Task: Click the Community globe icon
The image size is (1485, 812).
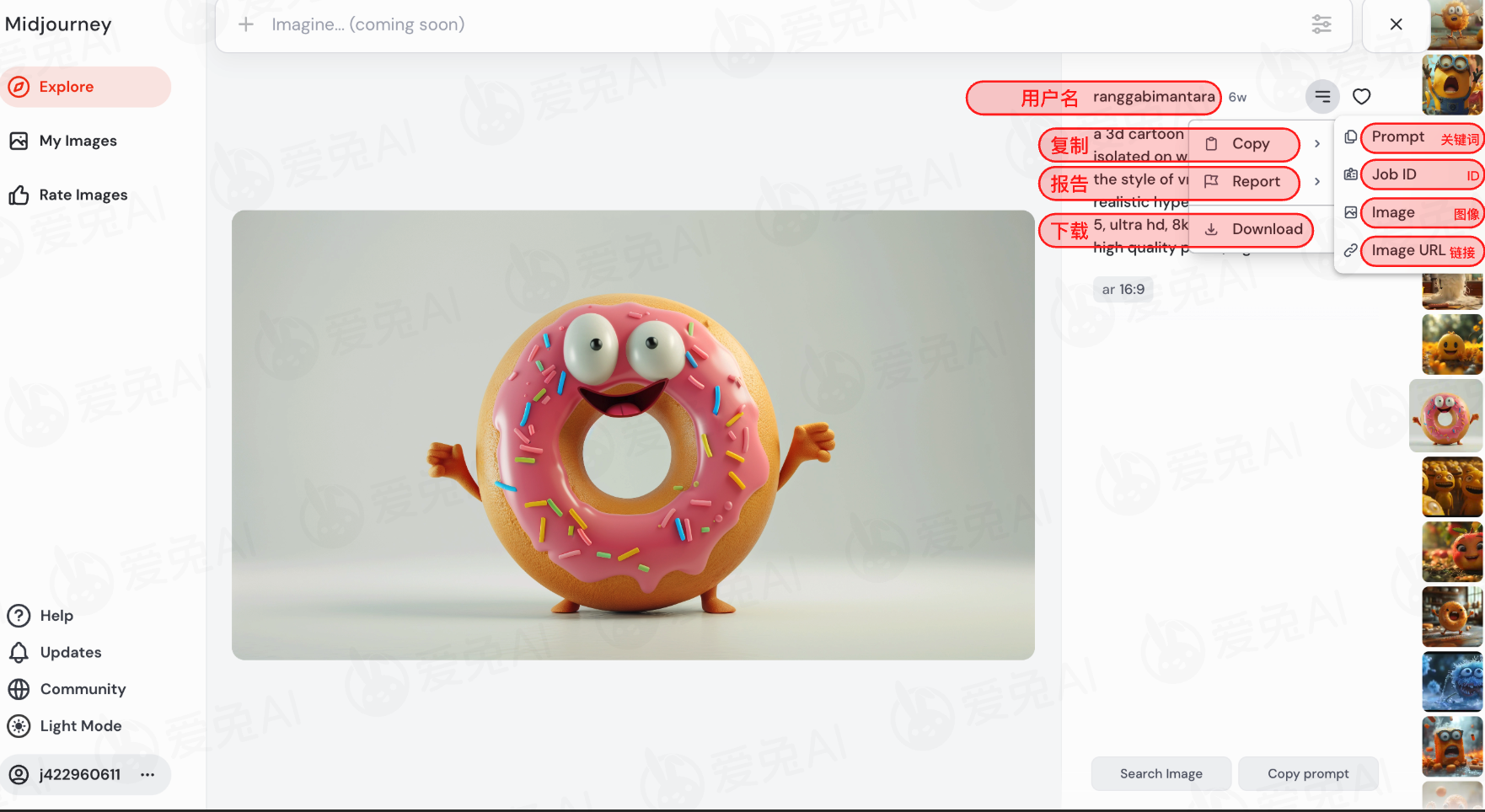Action: coord(19,689)
